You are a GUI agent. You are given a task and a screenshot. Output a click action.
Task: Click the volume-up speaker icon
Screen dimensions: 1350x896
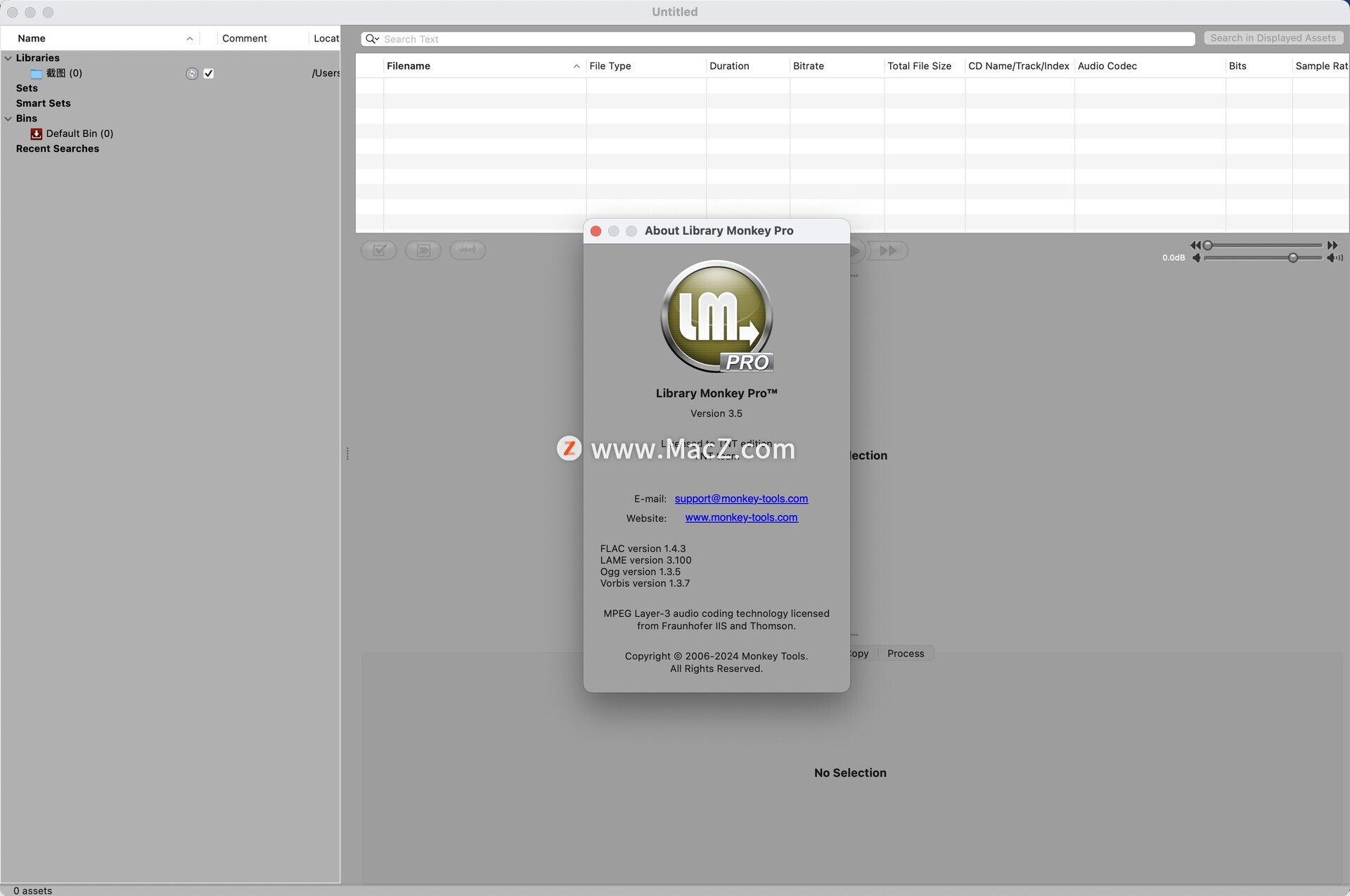click(1334, 258)
